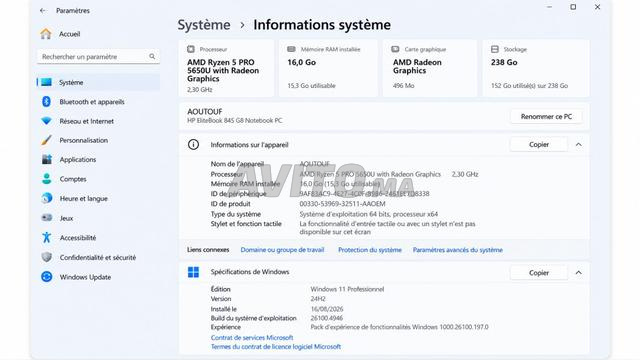Select the Applications sidebar entry

tap(78, 160)
